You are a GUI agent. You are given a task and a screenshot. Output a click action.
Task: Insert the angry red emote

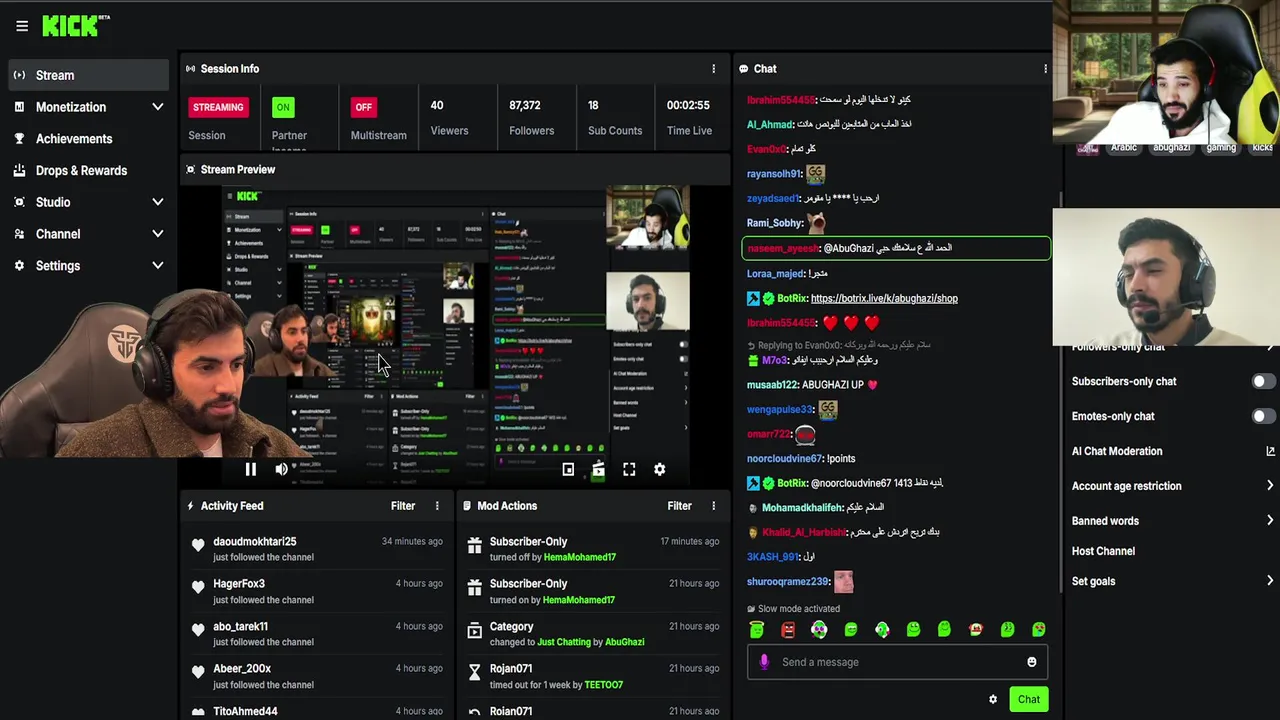click(788, 629)
